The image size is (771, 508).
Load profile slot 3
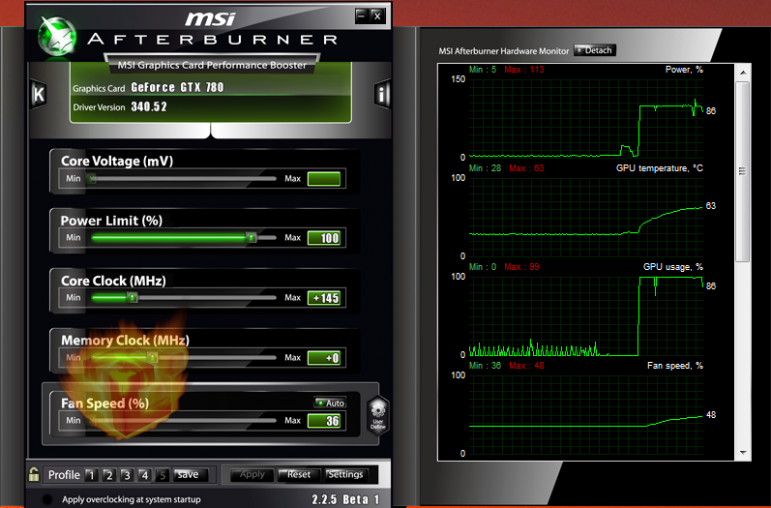click(127, 475)
